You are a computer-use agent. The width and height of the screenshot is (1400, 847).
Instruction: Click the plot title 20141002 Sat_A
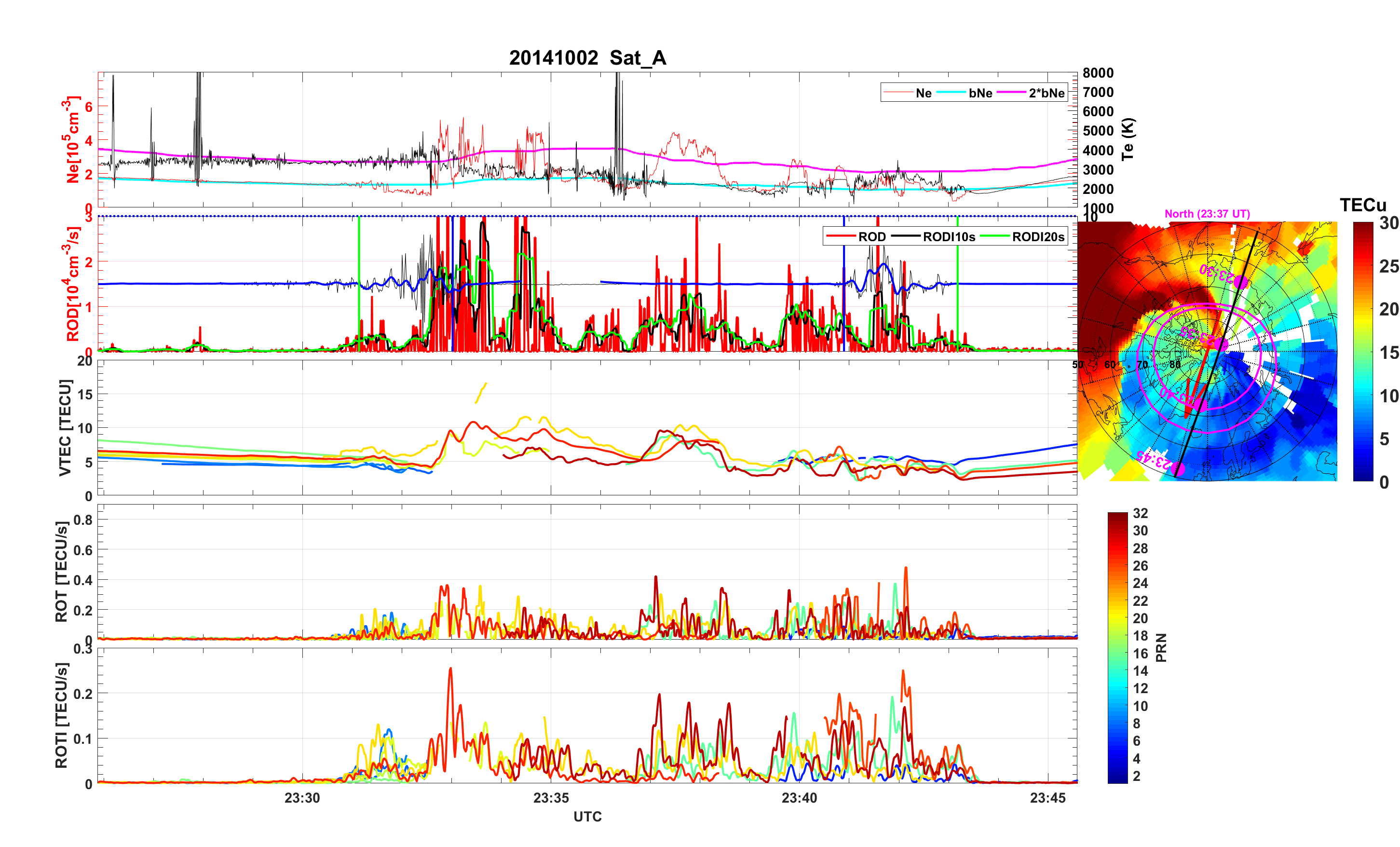point(587,58)
